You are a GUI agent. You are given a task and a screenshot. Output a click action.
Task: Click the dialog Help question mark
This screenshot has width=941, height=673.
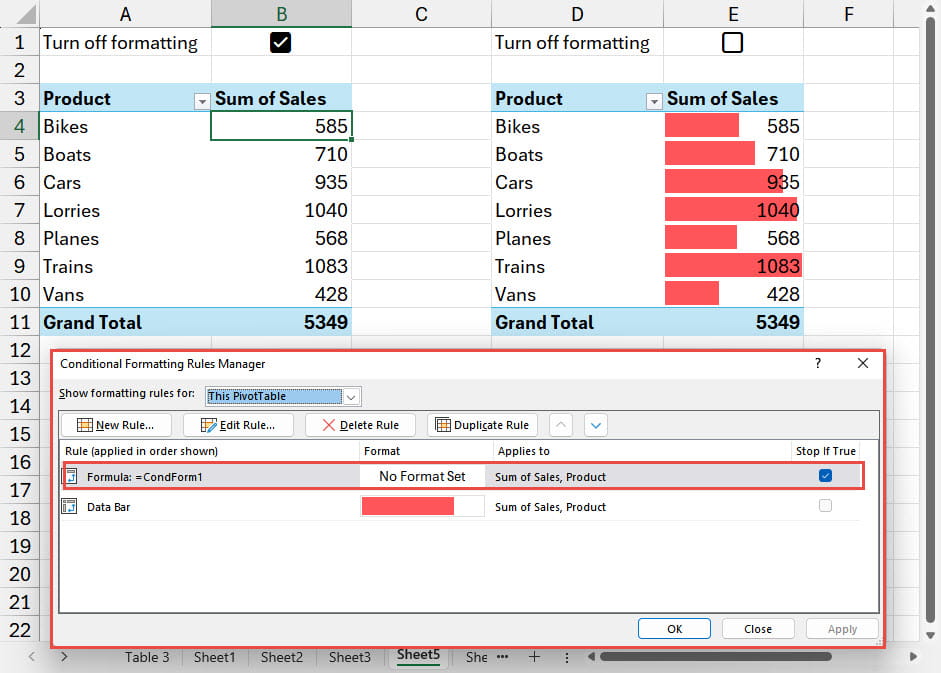(x=818, y=364)
